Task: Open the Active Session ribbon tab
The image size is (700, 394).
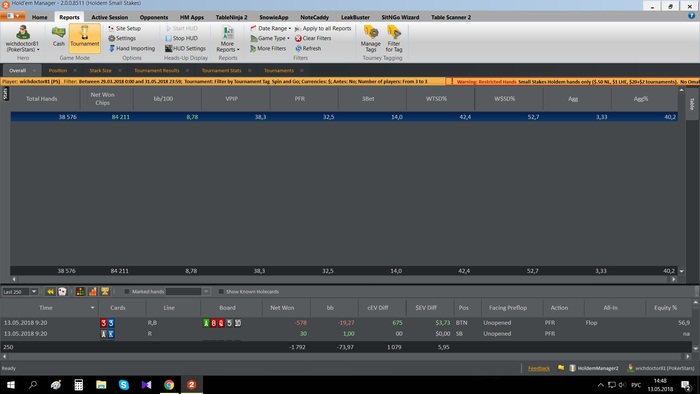Action: [109, 17]
